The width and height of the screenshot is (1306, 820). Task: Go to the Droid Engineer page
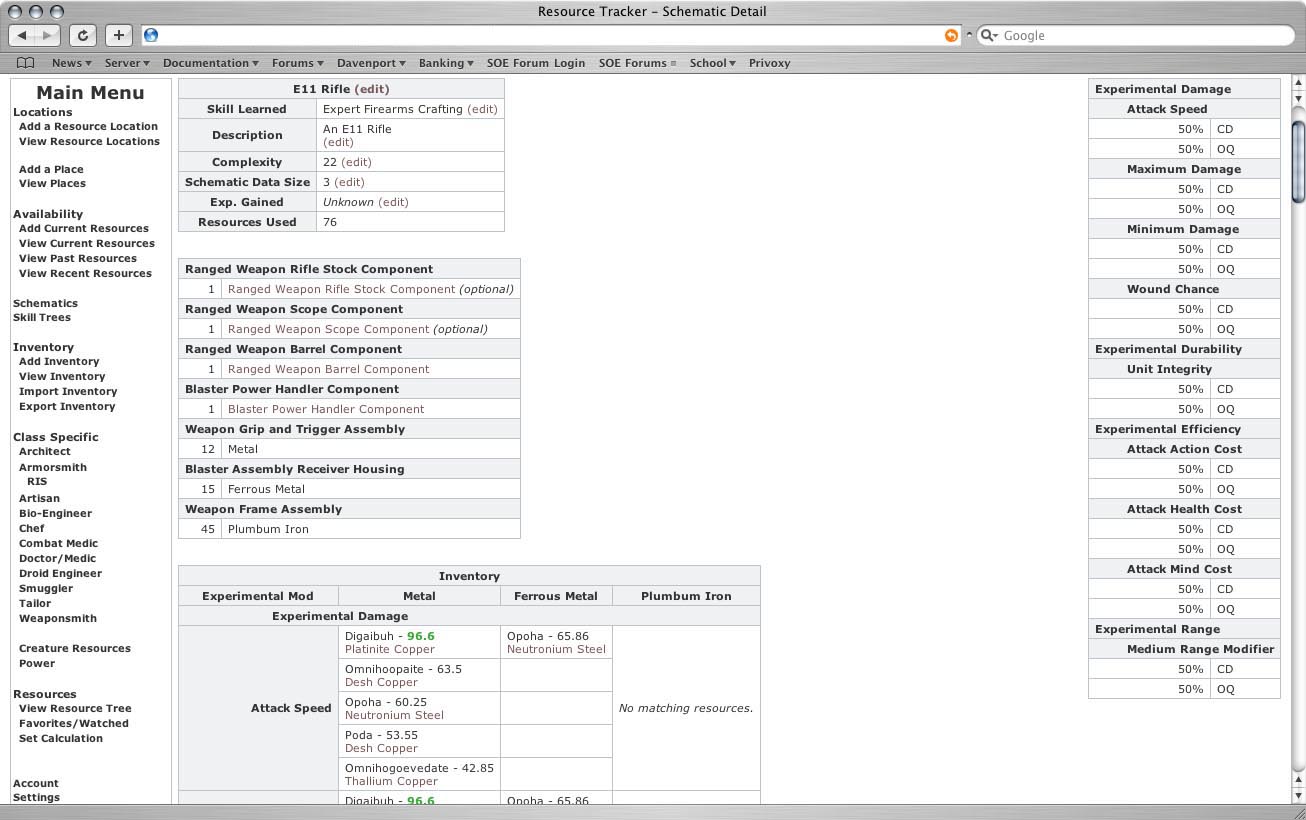[60, 574]
